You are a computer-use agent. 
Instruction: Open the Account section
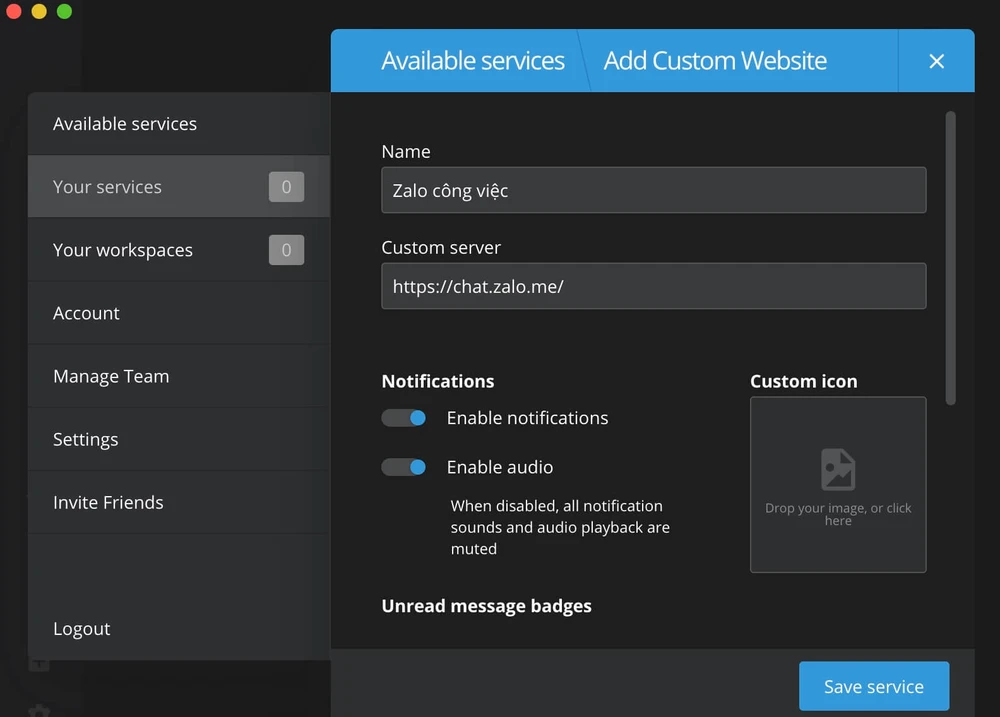86,313
